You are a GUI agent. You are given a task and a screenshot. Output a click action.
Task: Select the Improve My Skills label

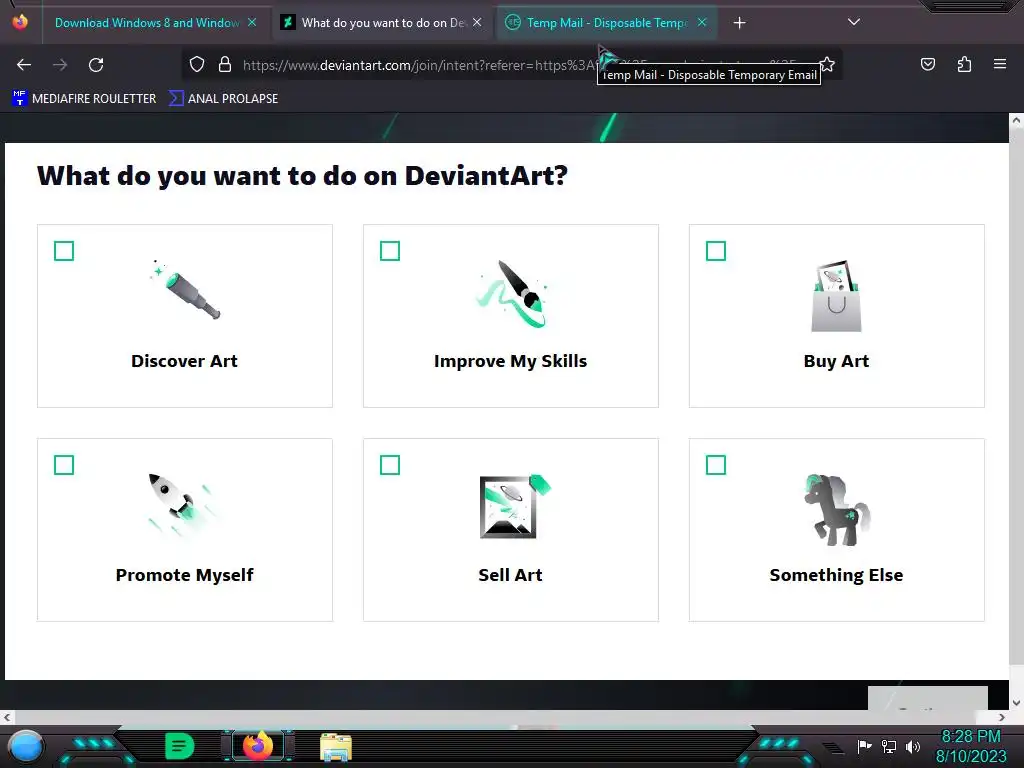tap(511, 361)
